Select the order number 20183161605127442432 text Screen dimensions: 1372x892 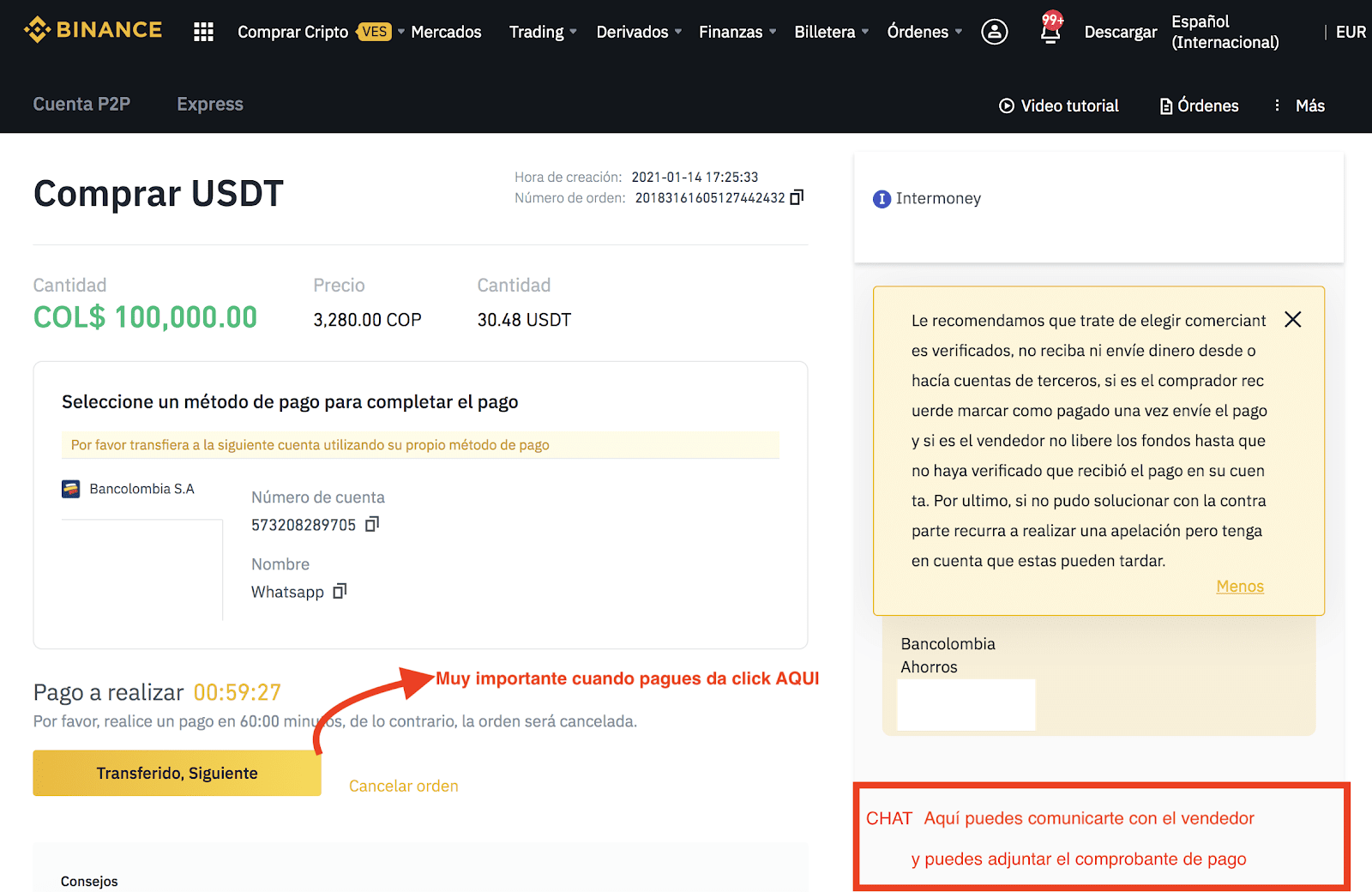(710, 198)
